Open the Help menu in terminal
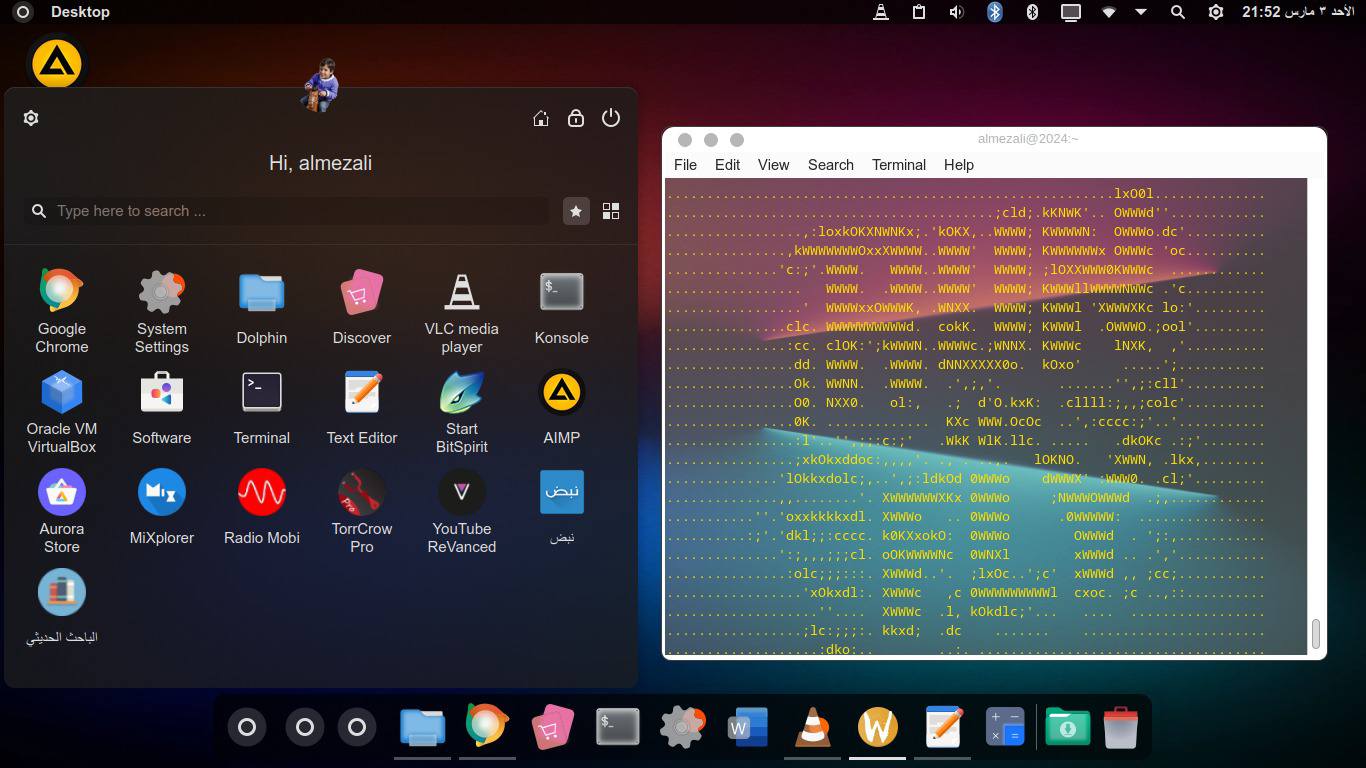Screen dimensions: 1366x768 (959, 165)
